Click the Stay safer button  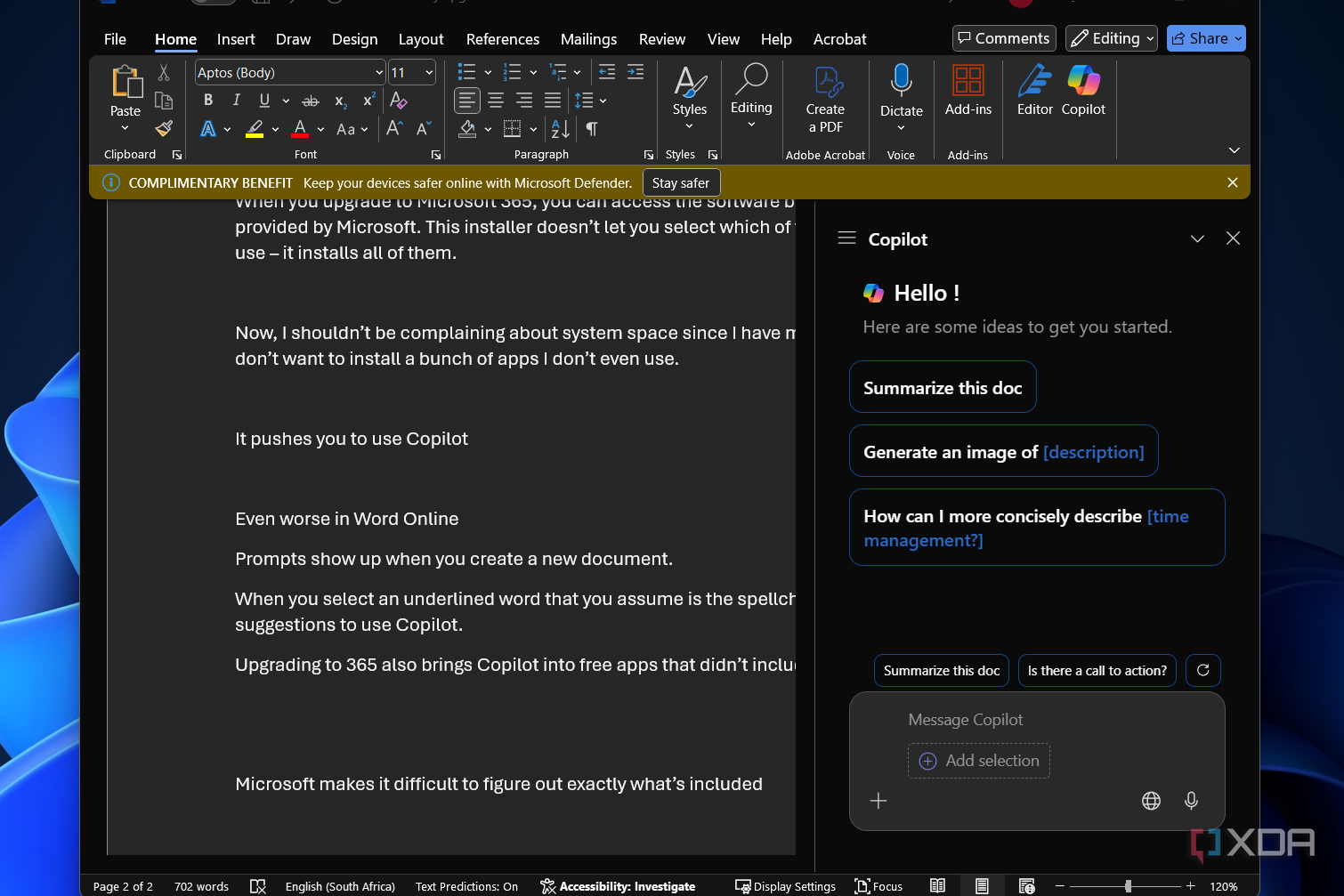click(x=681, y=183)
